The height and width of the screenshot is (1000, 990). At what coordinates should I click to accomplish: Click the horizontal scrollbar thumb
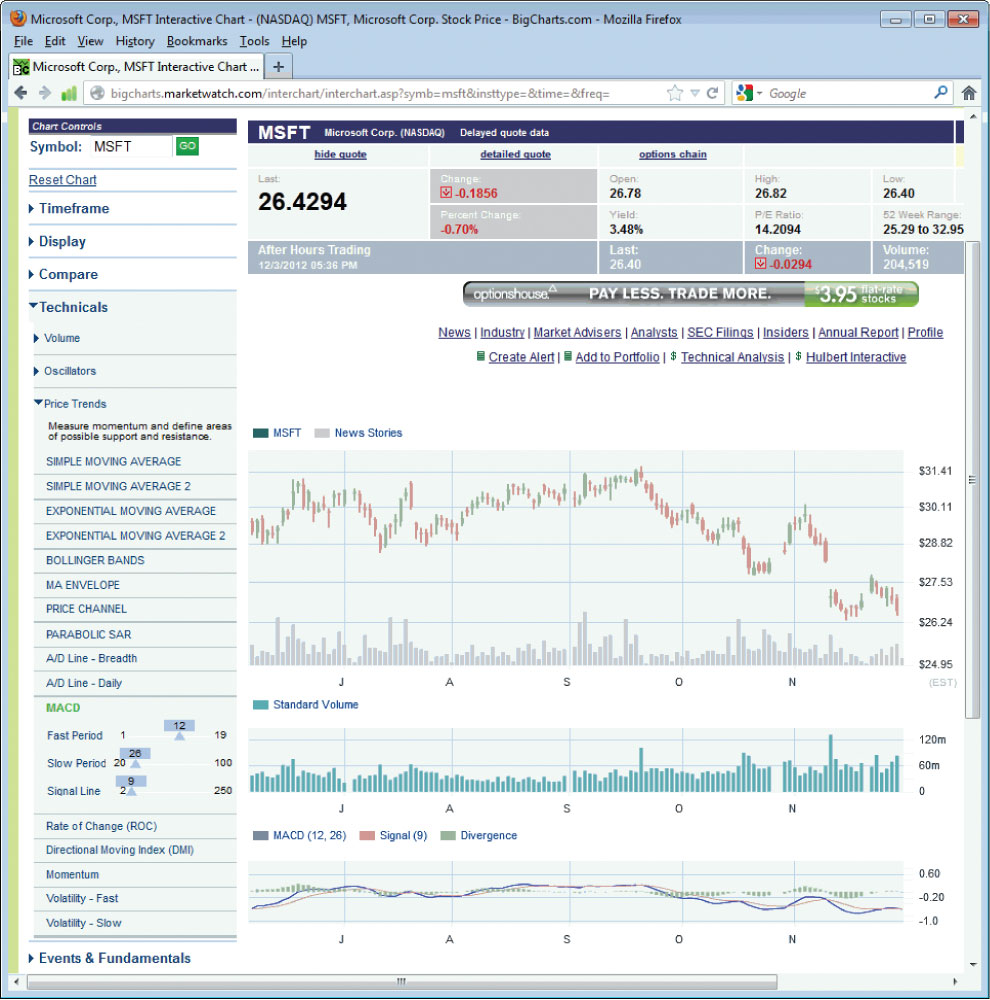(401, 981)
